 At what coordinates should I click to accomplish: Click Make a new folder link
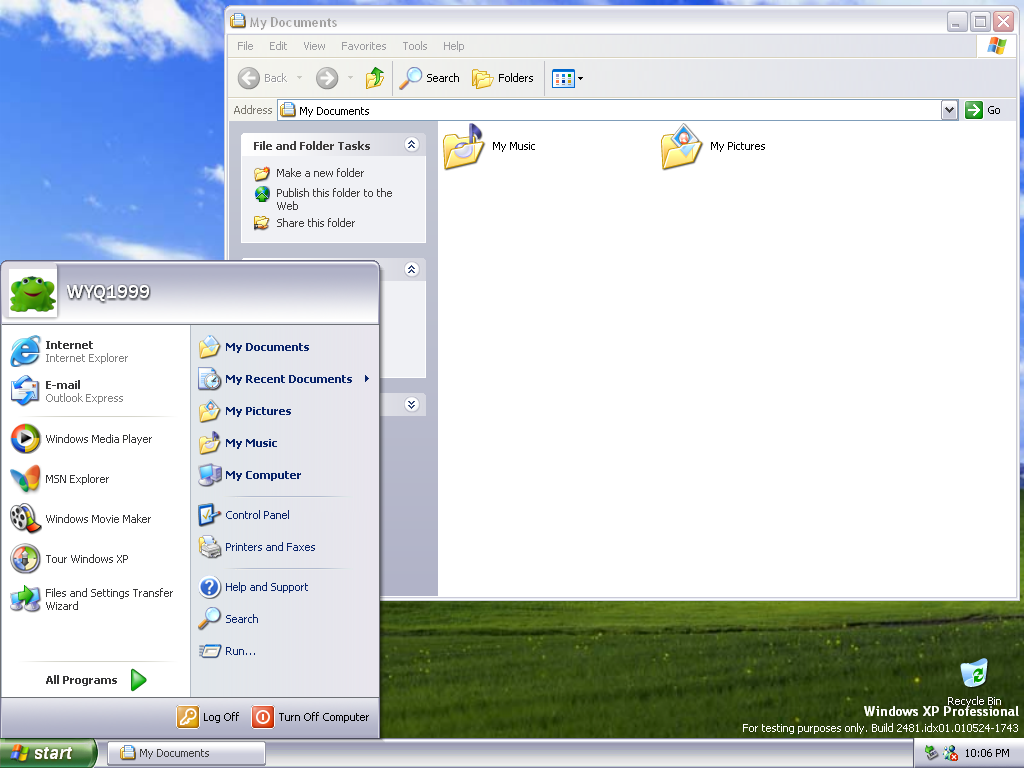pos(319,173)
